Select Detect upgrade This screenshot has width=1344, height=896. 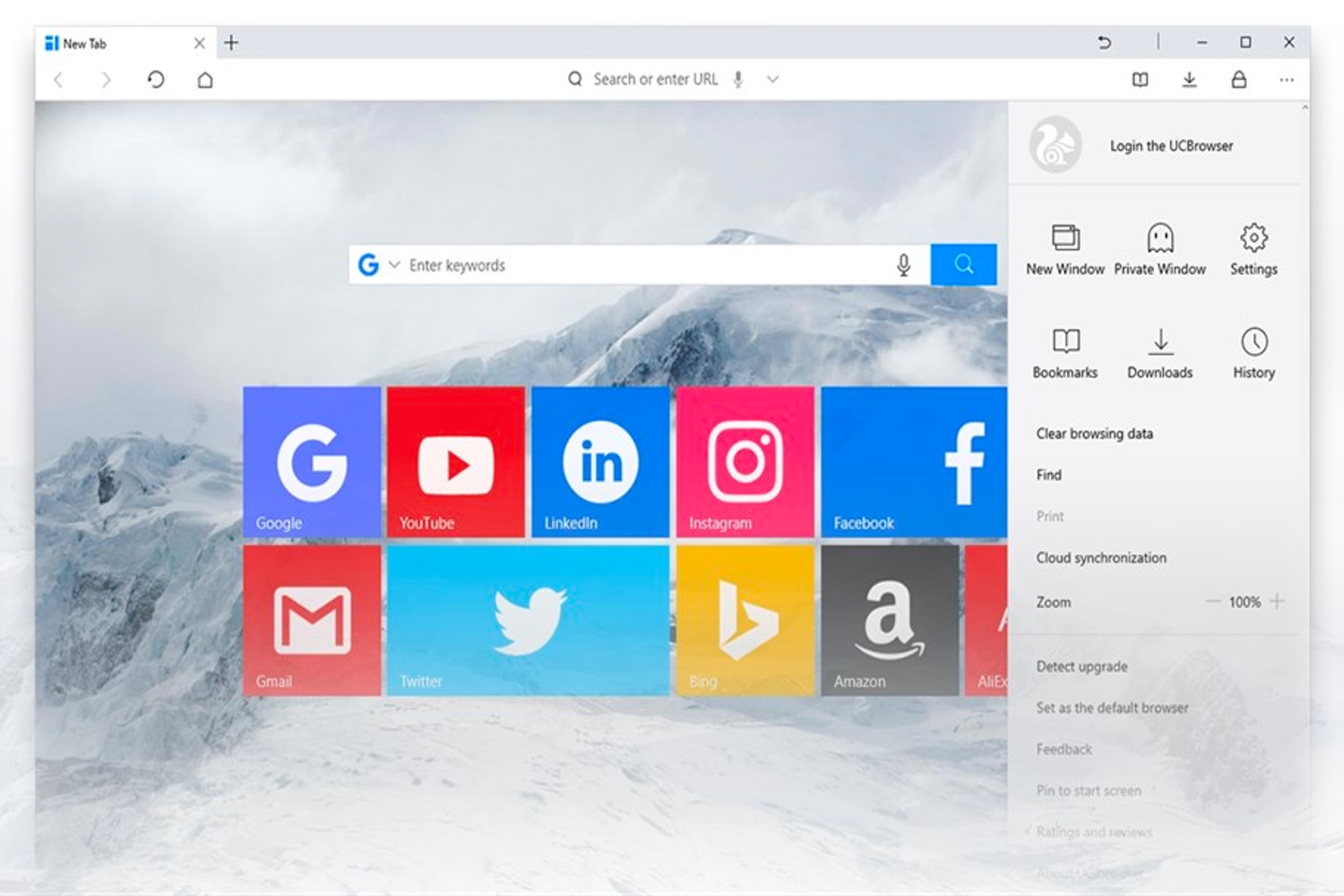coord(1081,667)
